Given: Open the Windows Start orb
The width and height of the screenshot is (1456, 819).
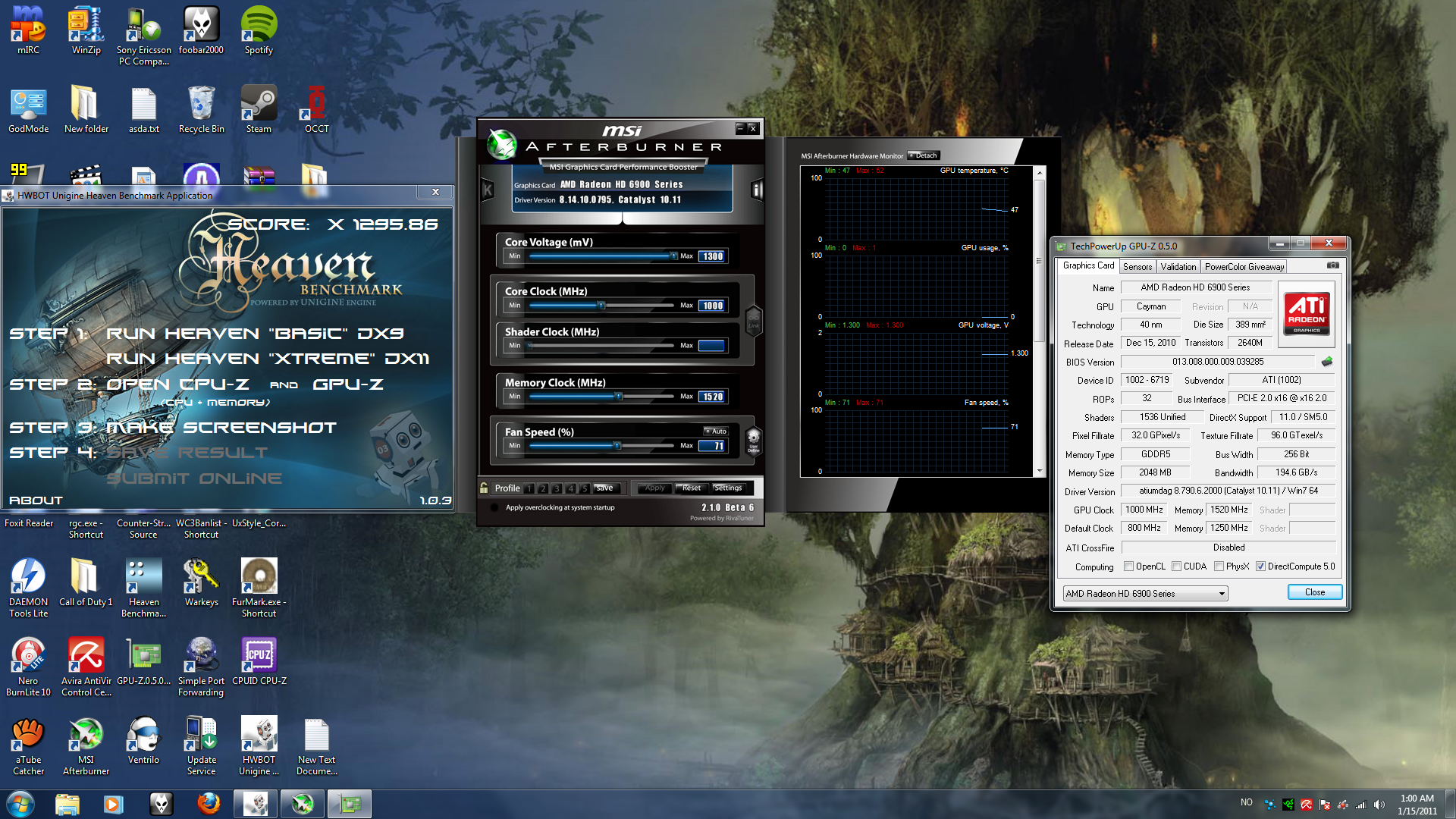Looking at the screenshot, I should coord(20,804).
